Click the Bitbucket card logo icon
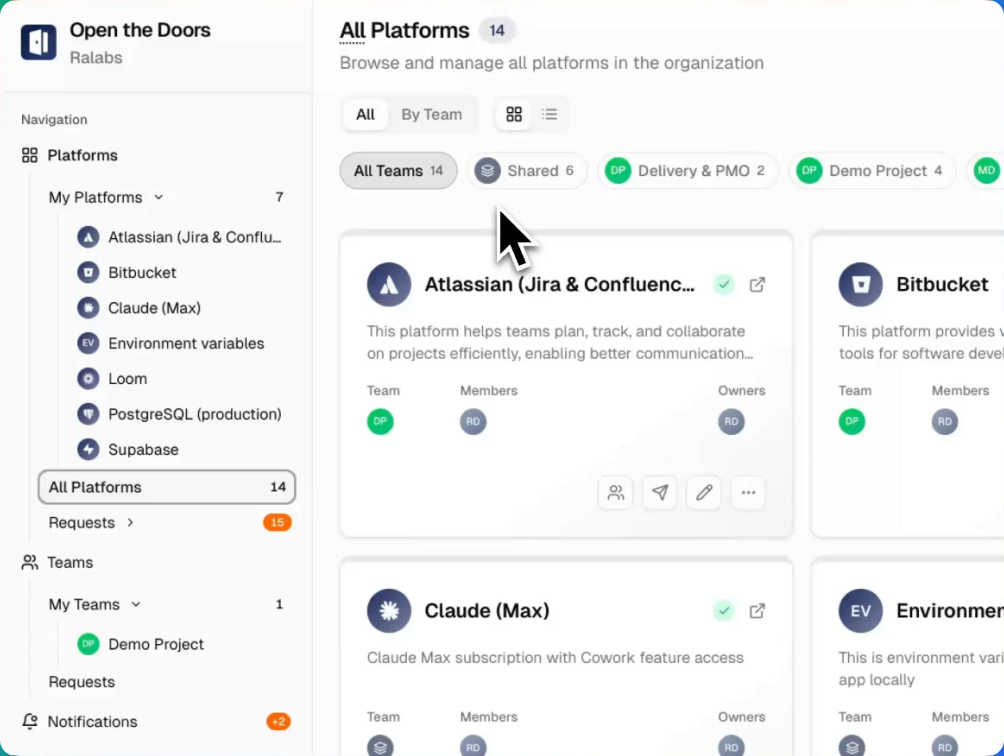 (861, 284)
